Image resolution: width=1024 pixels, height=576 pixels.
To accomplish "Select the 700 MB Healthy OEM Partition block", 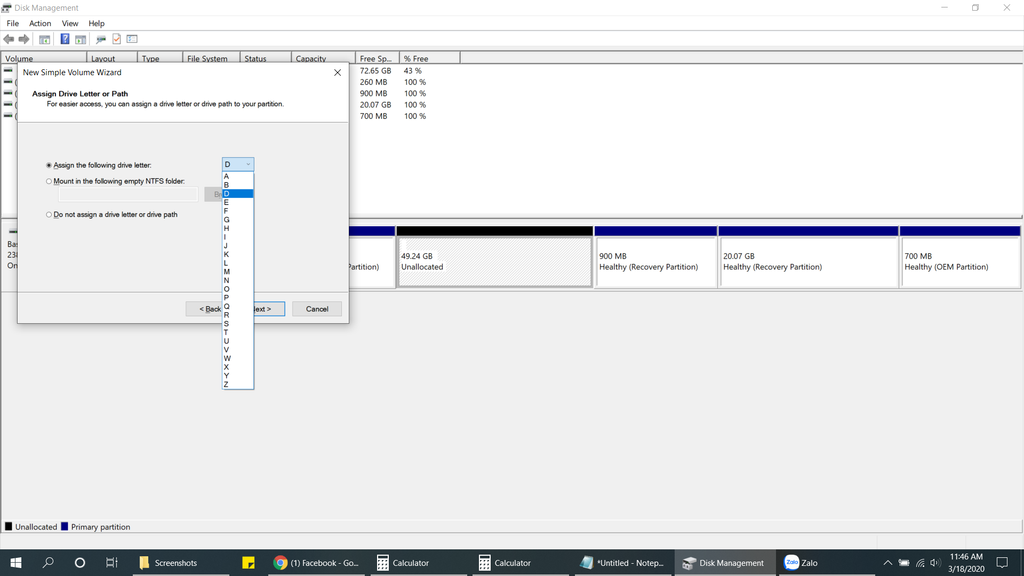I will coord(960,261).
